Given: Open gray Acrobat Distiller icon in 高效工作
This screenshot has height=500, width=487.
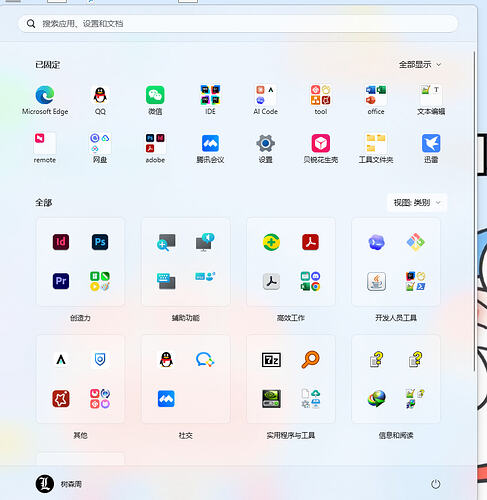Looking at the screenshot, I should coord(271,281).
